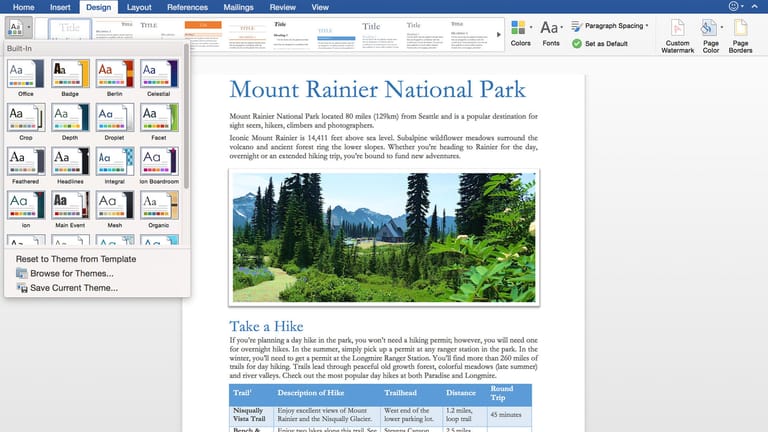Click the Set as Default checkmark
This screenshot has width=768, height=432.
[x=577, y=44]
